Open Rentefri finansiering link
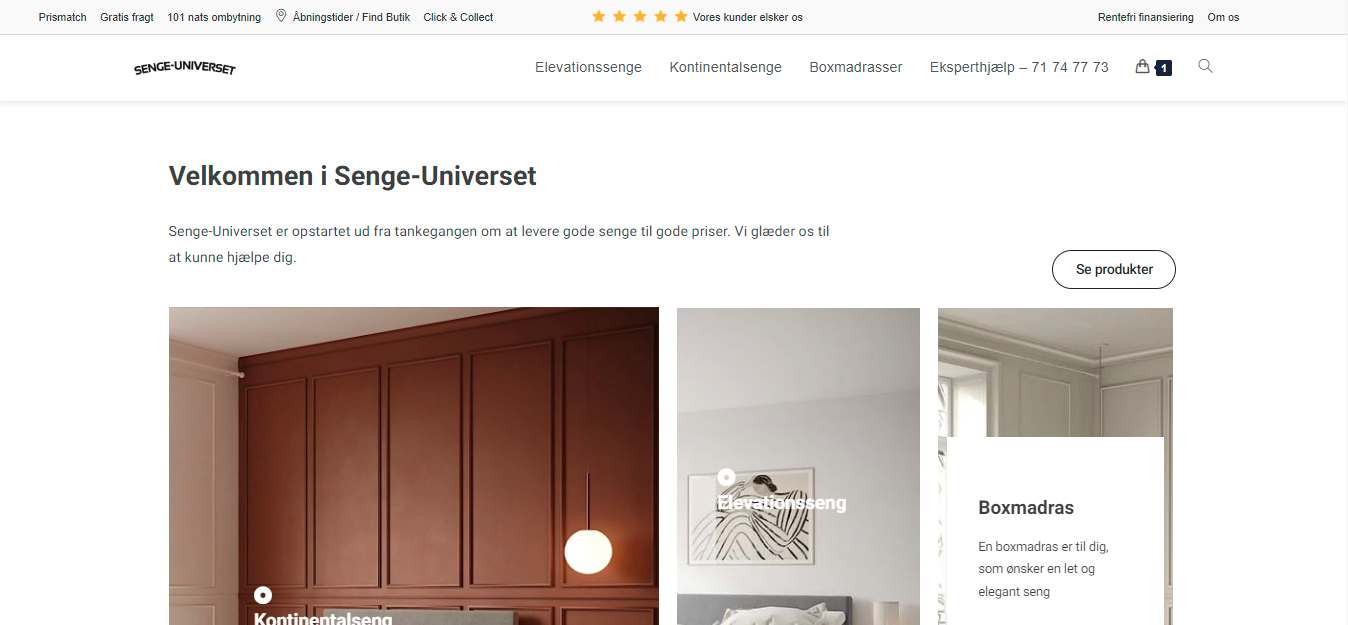 1146,17
